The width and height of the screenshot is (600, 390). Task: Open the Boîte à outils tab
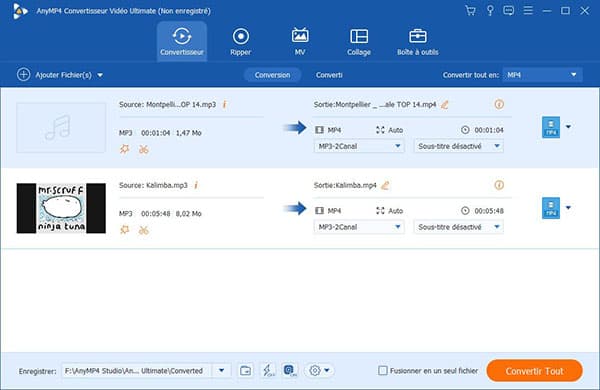(x=417, y=41)
